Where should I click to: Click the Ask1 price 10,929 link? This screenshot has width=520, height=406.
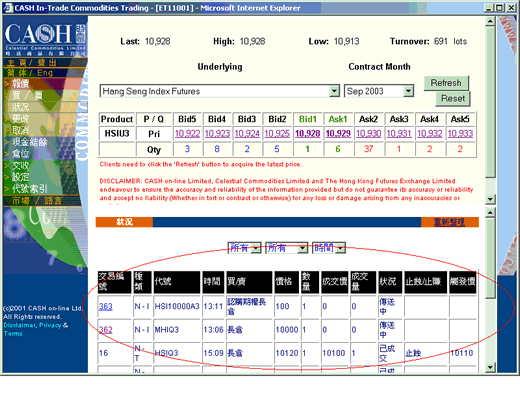(x=338, y=134)
